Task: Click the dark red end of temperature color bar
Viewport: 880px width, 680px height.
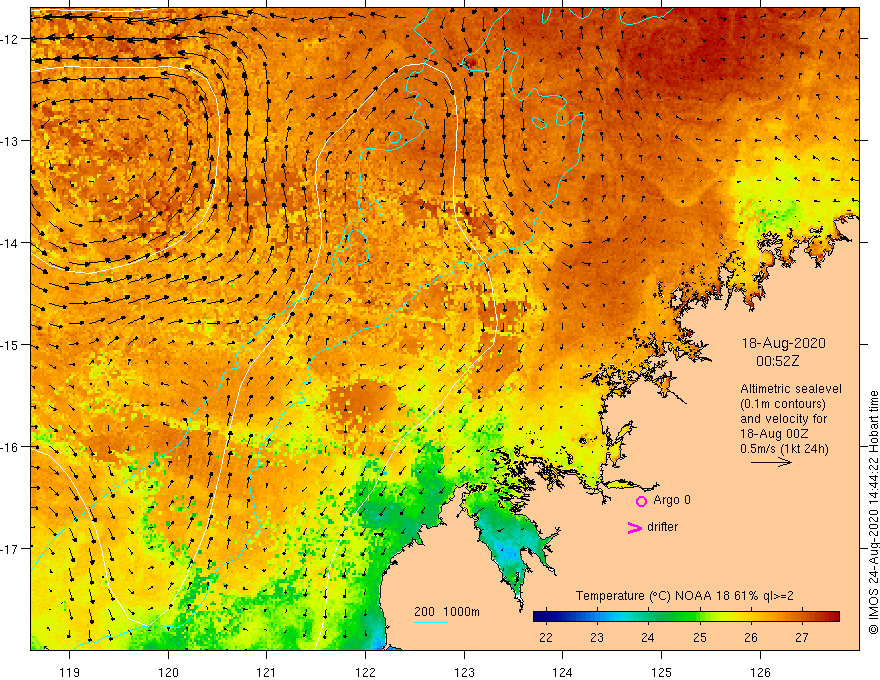Action: [833, 617]
